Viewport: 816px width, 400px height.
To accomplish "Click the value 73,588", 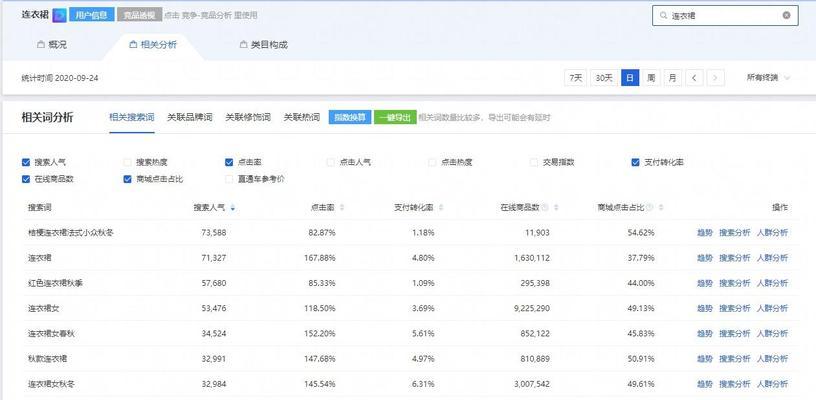I will [x=213, y=233].
